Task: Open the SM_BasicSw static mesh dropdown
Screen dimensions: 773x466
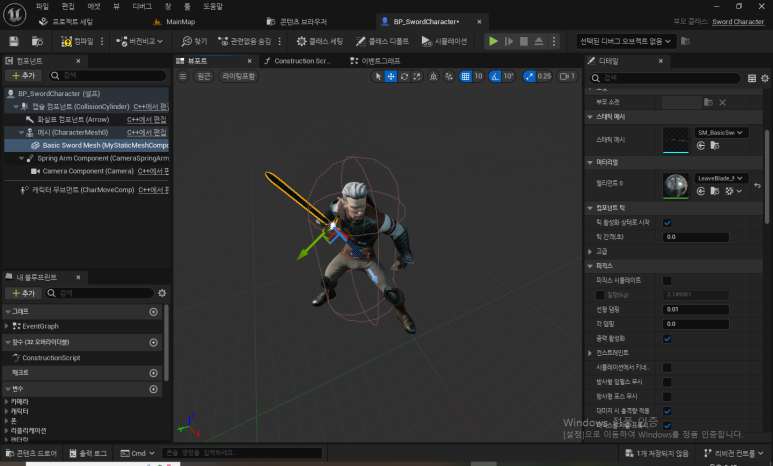Action: coord(721,133)
